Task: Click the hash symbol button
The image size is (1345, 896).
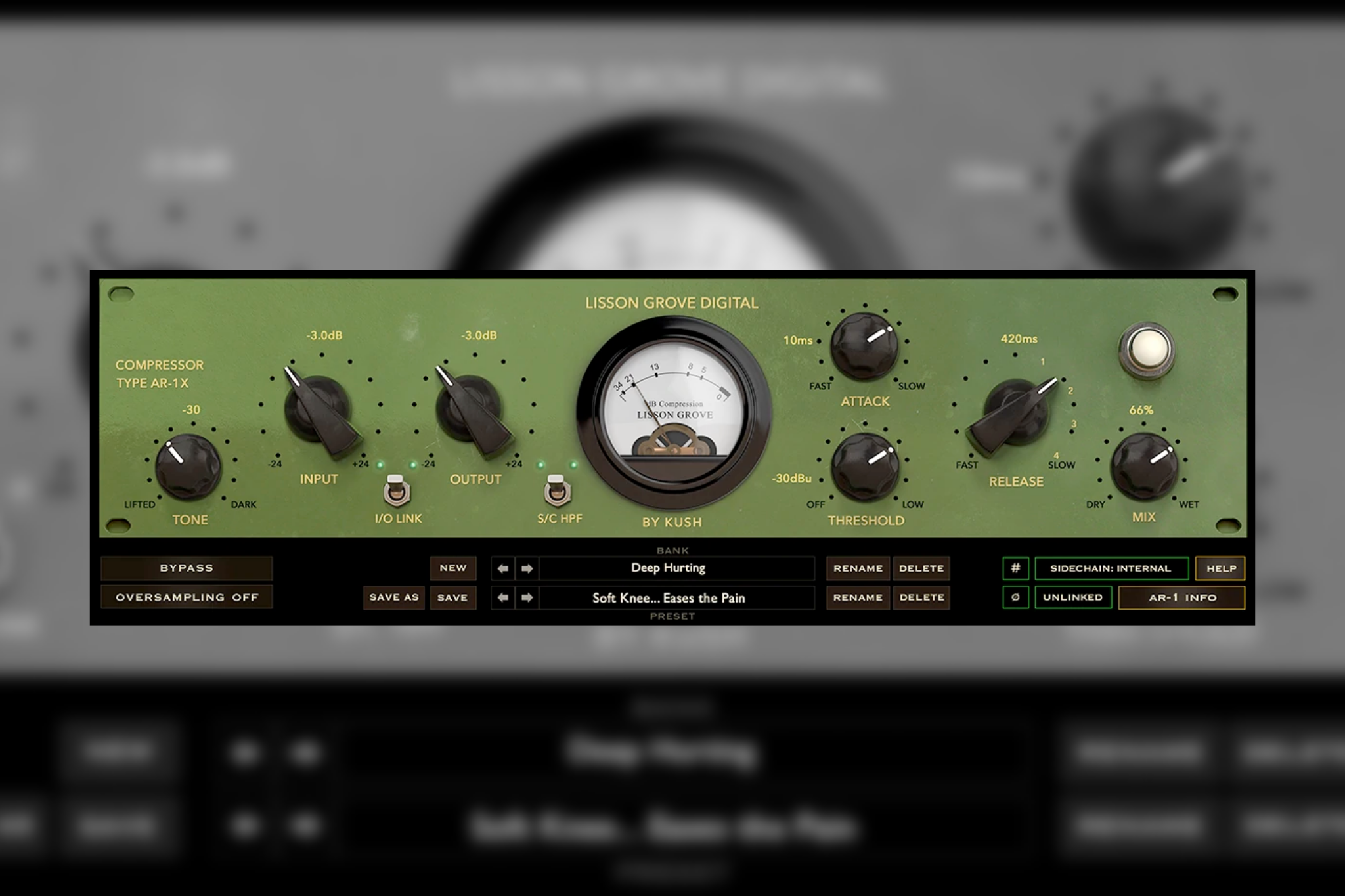Action: [1015, 568]
